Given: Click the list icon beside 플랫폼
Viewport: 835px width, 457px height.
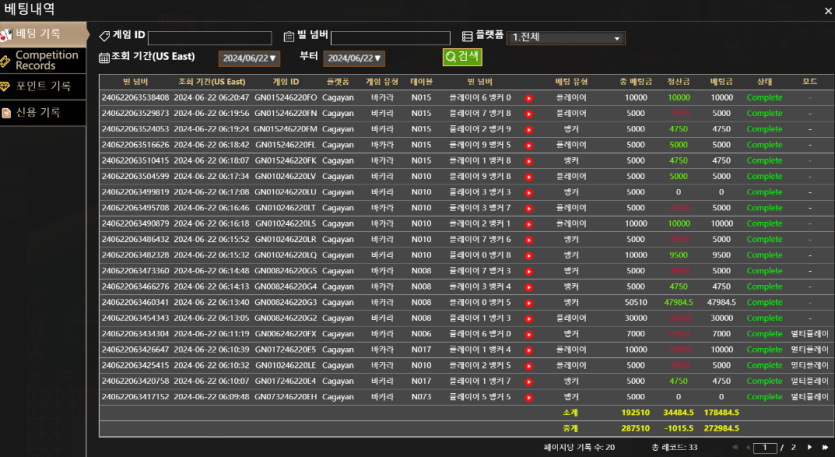Looking at the screenshot, I should coord(467,36).
